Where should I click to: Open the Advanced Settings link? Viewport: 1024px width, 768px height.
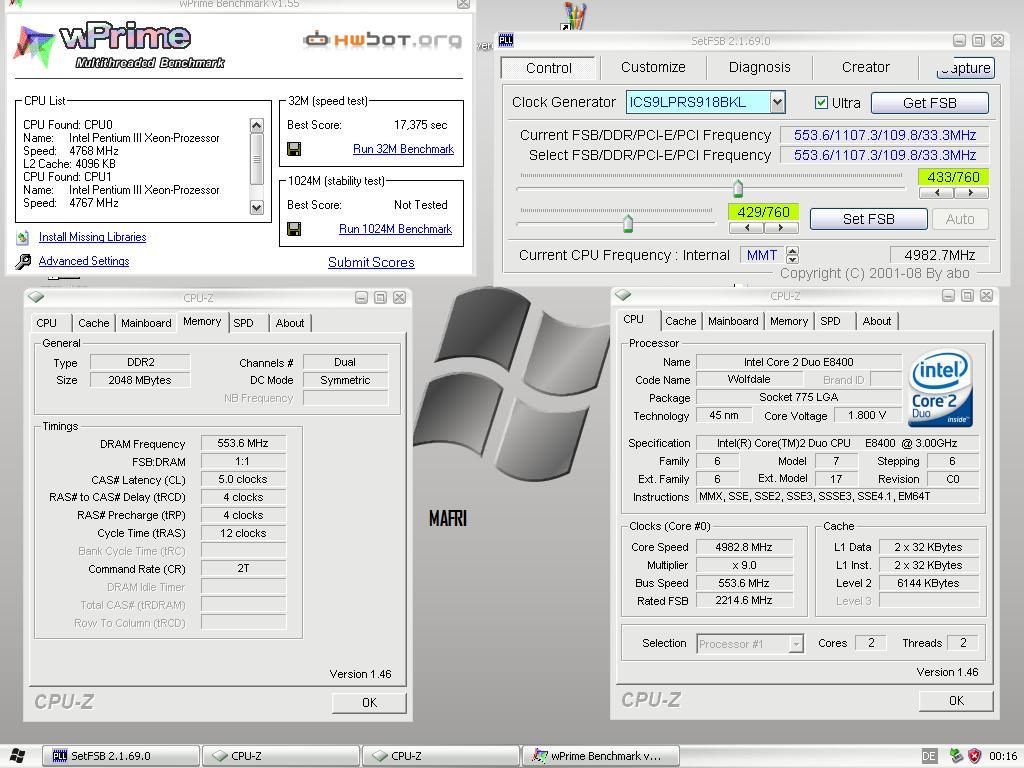[84, 261]
